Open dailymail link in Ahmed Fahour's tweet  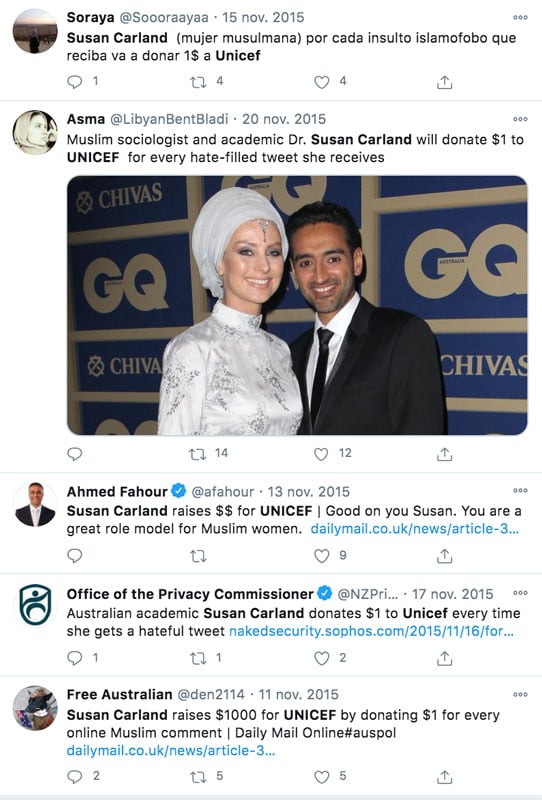[414, 529]
